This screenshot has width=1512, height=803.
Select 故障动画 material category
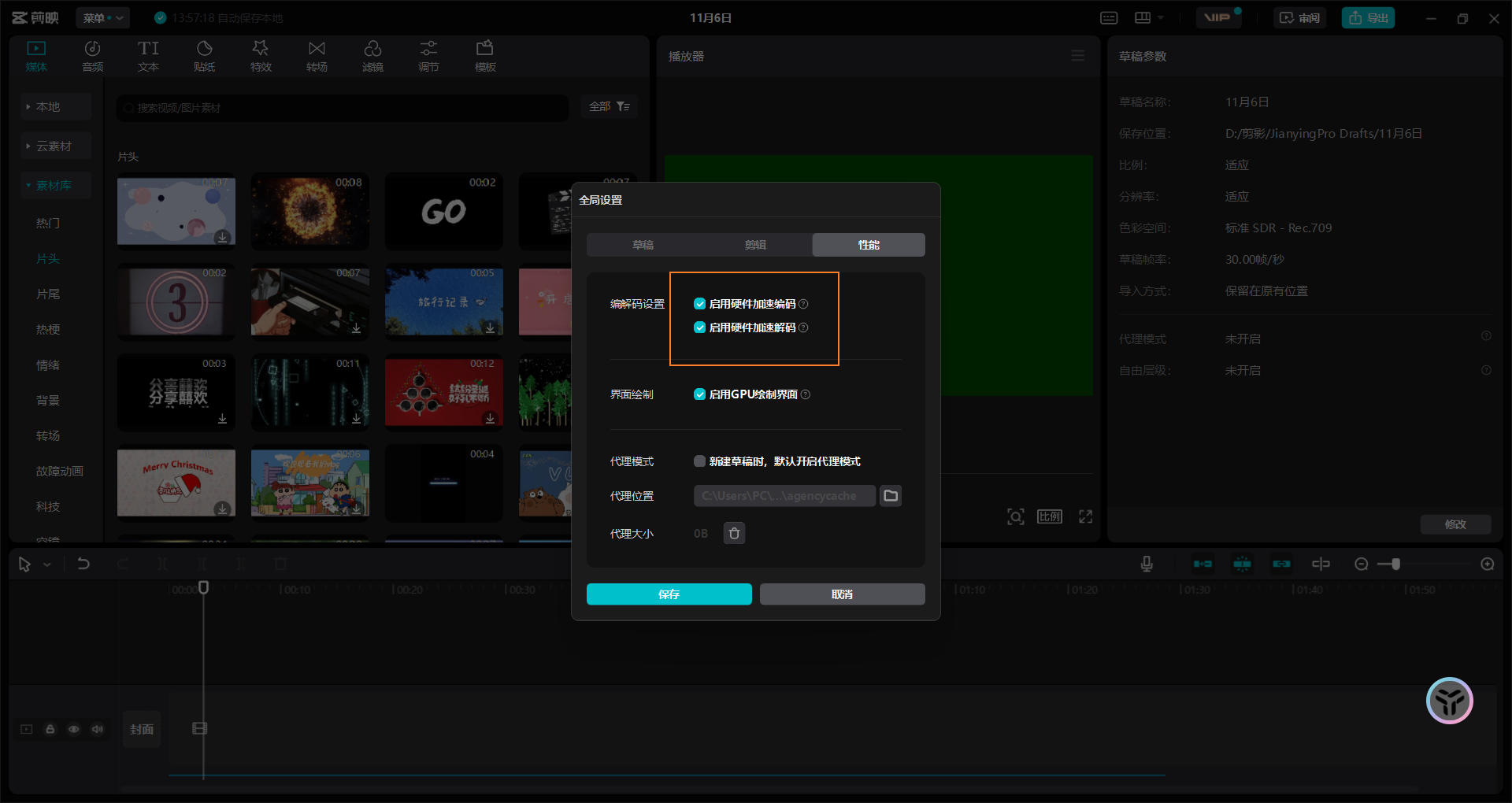[x=60, y=471]
